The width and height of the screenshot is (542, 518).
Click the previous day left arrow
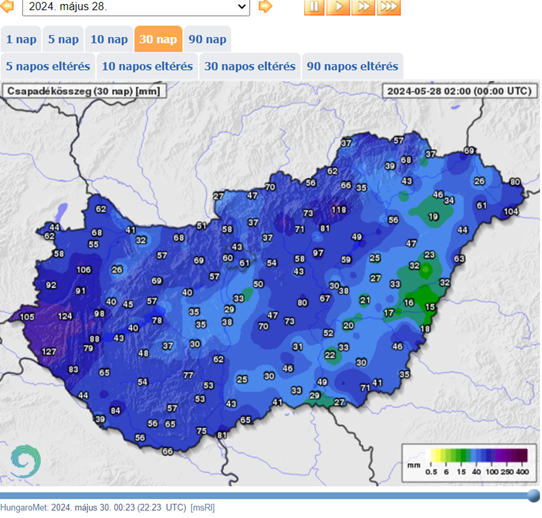pos(7,6)
